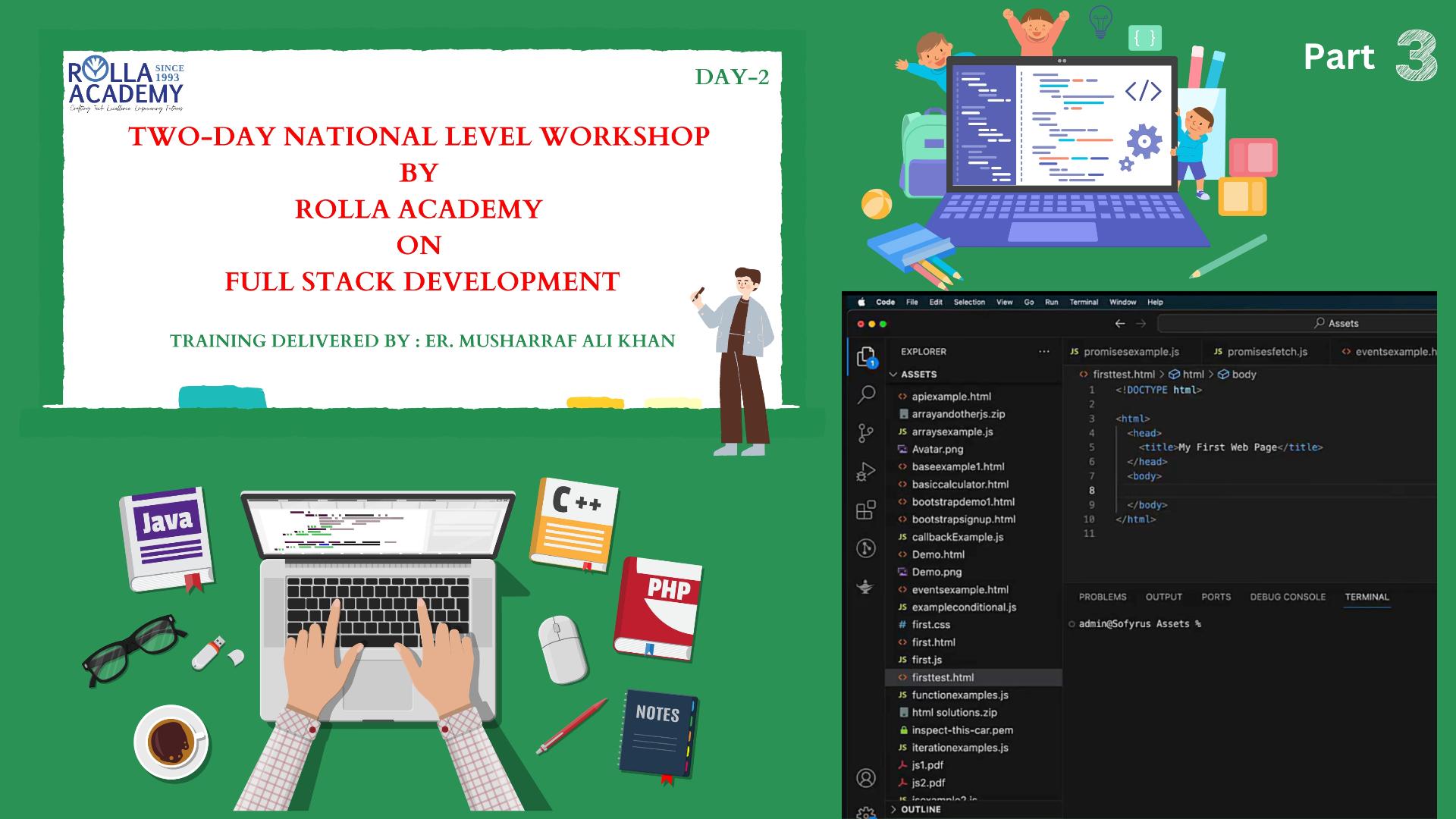The width and height of the screenshot is (1456, 819).
Task: Click the go back arrow
Action: [x=1120, y=323]
